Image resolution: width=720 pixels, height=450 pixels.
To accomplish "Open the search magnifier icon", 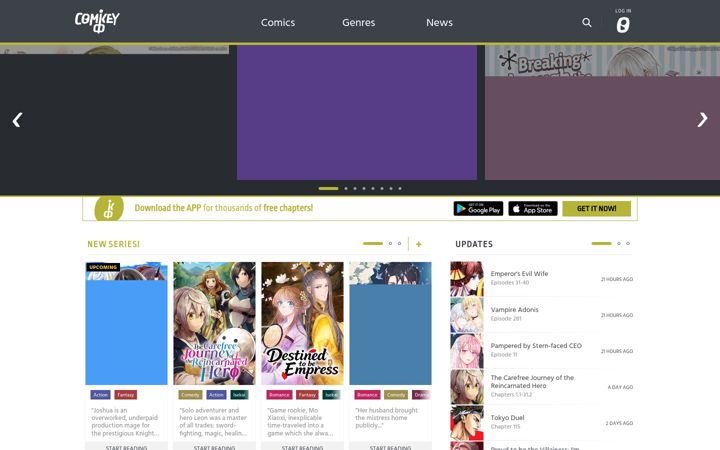I will pyautogui.click(x=586, y=22).
